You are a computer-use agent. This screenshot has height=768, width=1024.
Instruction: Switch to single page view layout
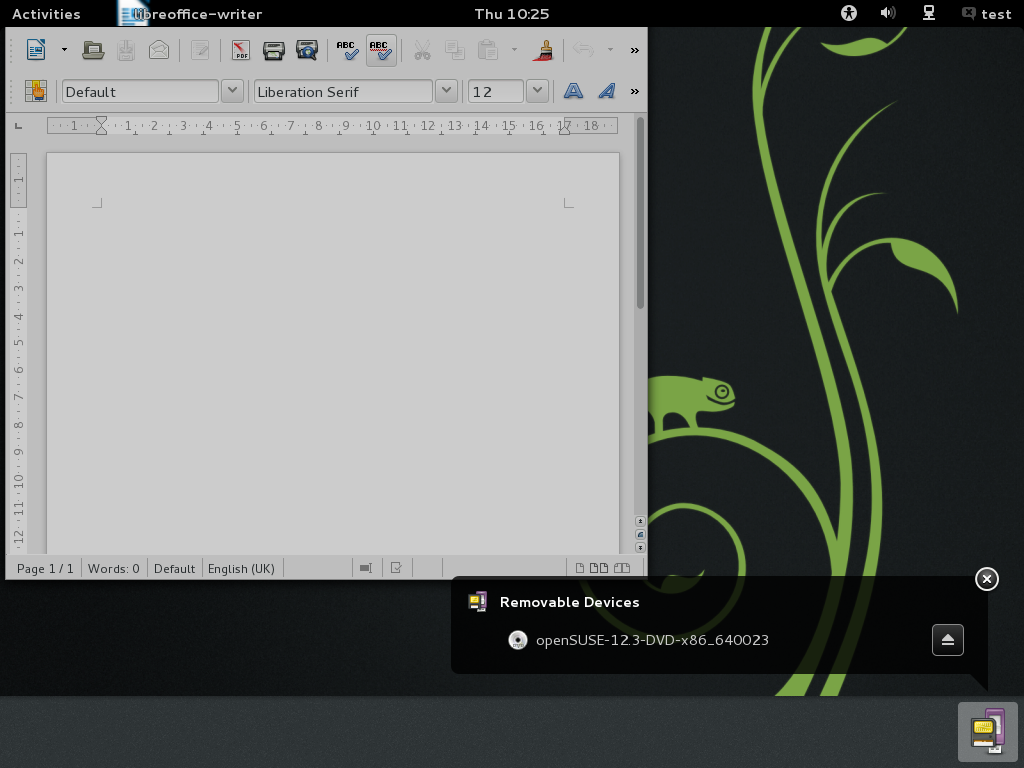coord(580,568)
